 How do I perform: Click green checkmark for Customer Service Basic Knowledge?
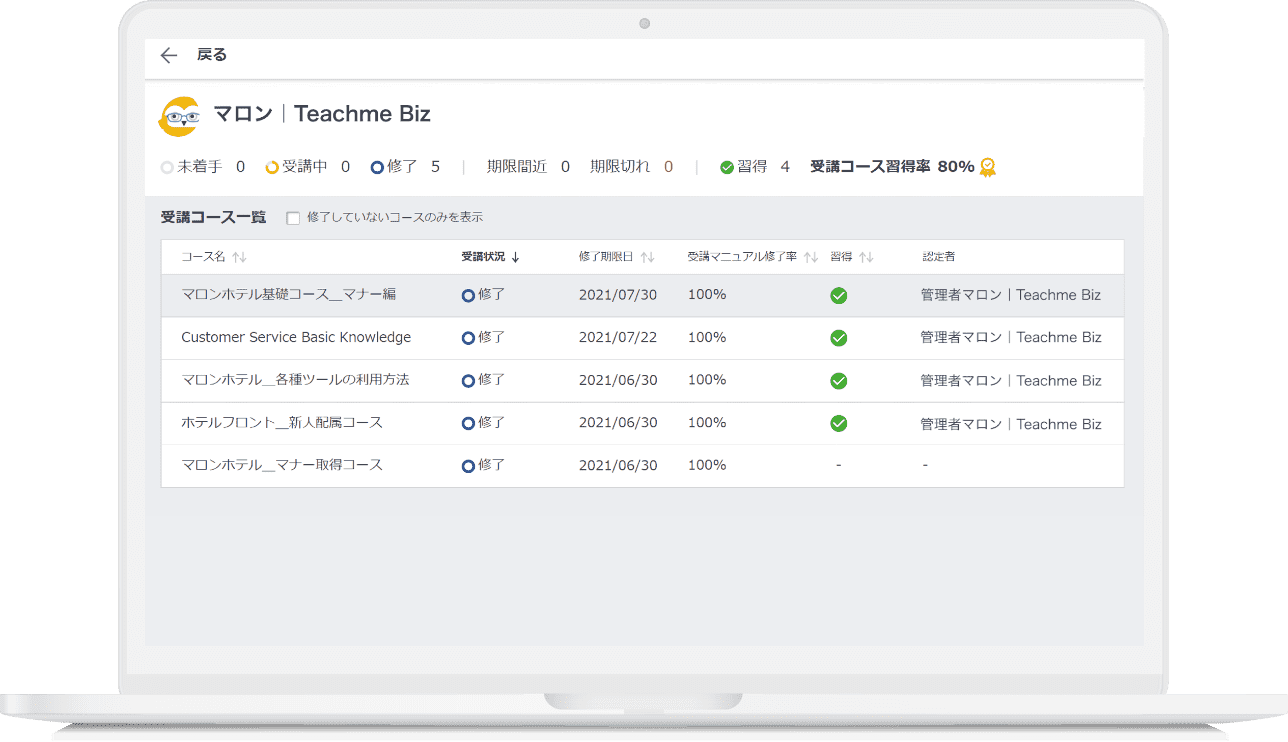(x=839, y=338)
